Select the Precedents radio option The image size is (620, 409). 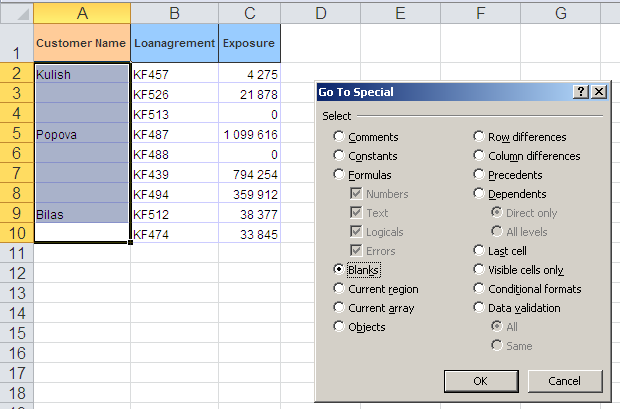tap(480, 175)
